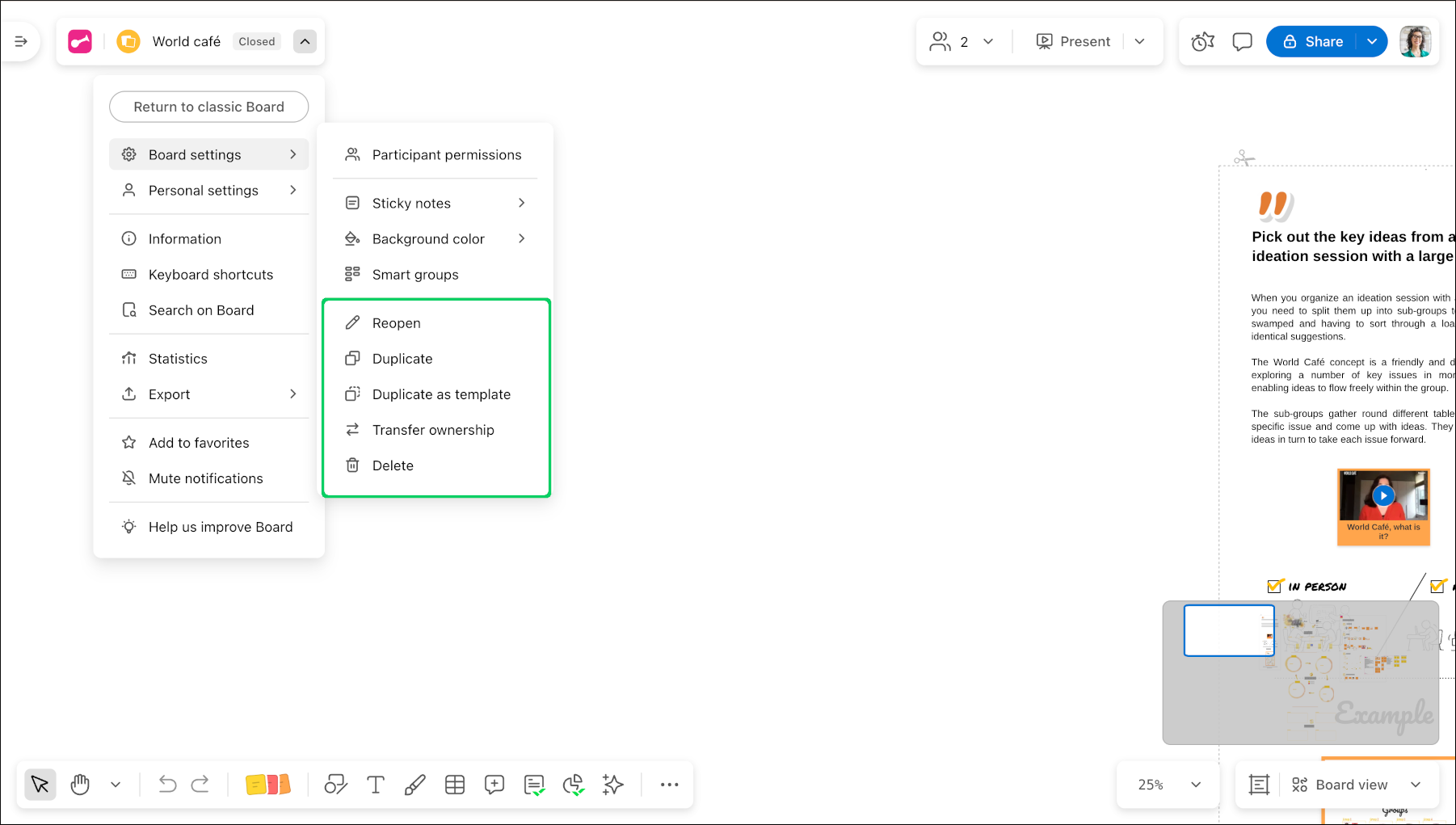The height and width of the screenshot is (825, 1456).
Task: Add this board to favorites
Action: point(198,442)
